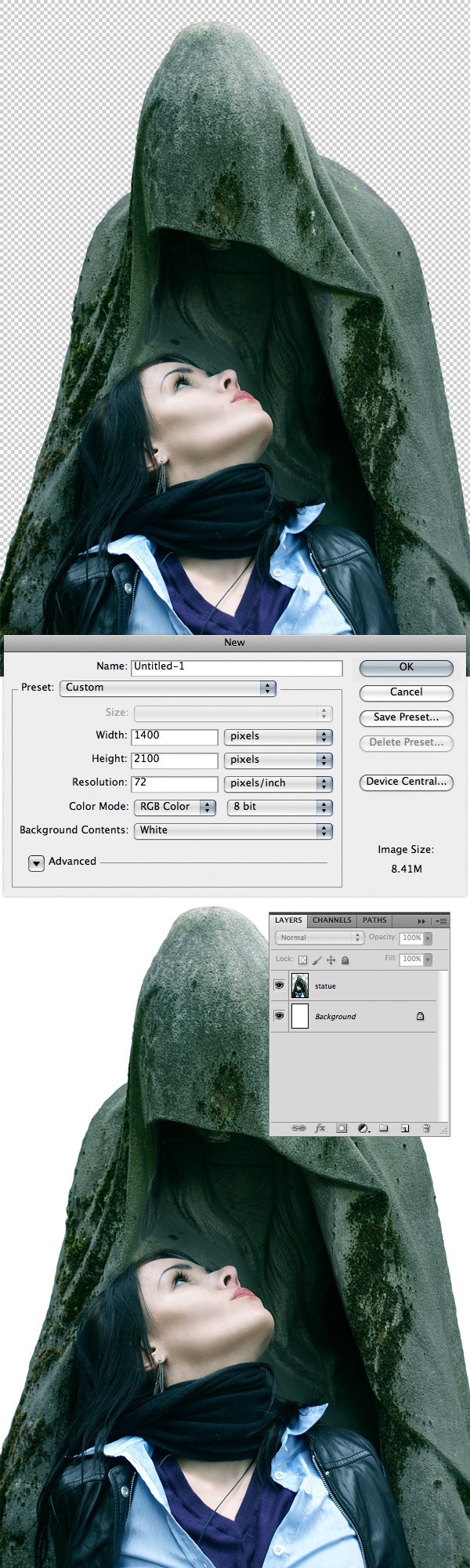Hide the statue layer
Viewport: 470px width, 1568px height.
(x=279, y=985)
